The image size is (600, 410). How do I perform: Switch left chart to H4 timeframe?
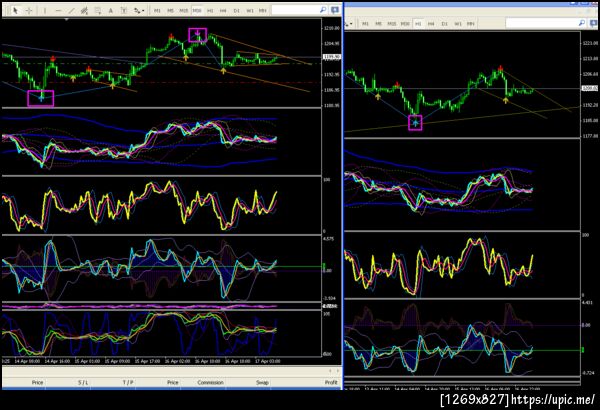[223, 11]
